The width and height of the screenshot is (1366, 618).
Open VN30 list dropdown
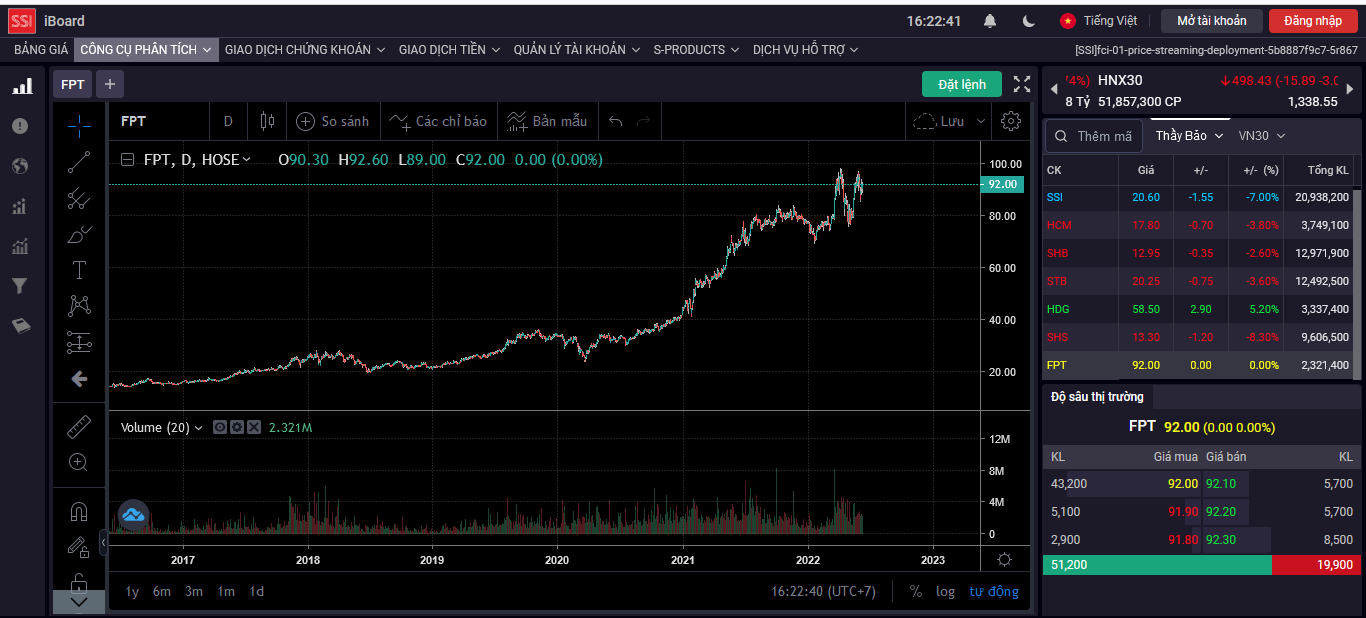(1262, 136)
